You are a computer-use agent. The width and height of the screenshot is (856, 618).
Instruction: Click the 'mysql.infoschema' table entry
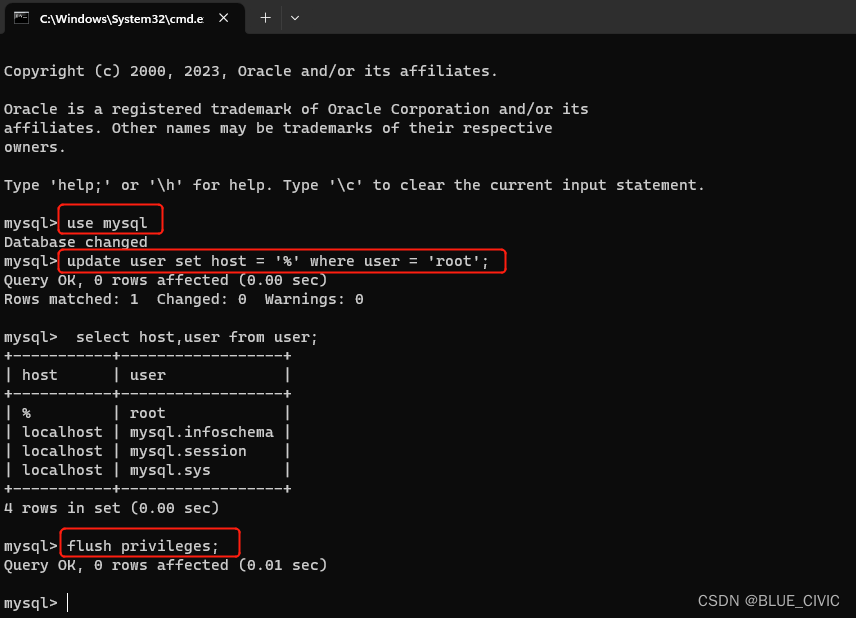click(201, 432)
